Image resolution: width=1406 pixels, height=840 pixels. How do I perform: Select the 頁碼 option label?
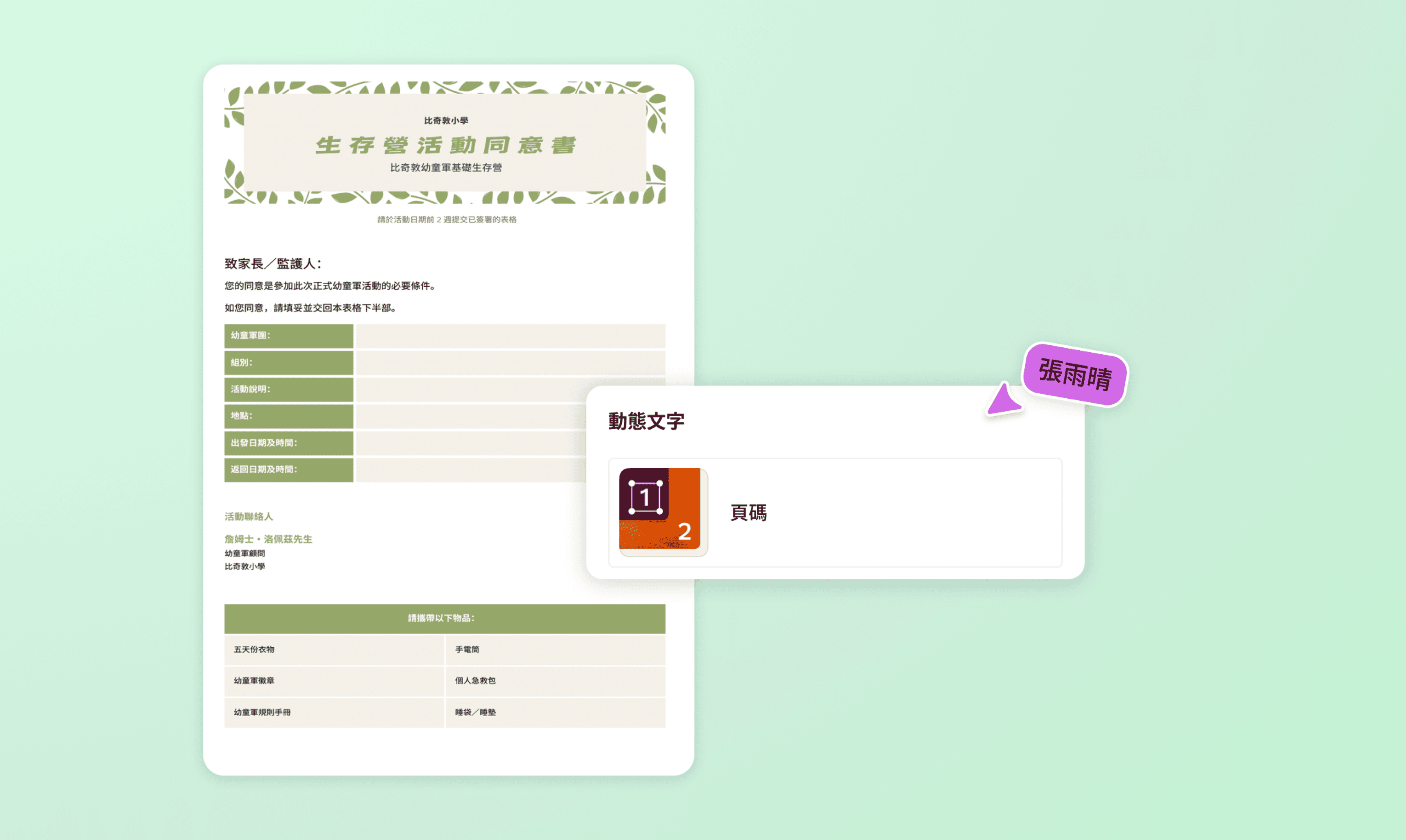[x=748, y=513]
